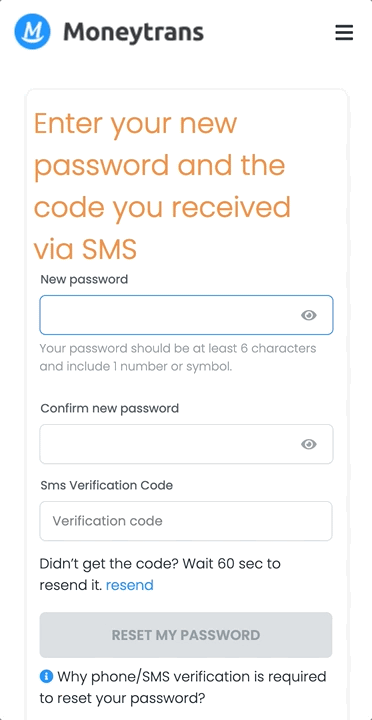This screenshot has height=720, width=372.
Task: Toggle visibility of Confirm new password field
Action: tap(309, 444)
